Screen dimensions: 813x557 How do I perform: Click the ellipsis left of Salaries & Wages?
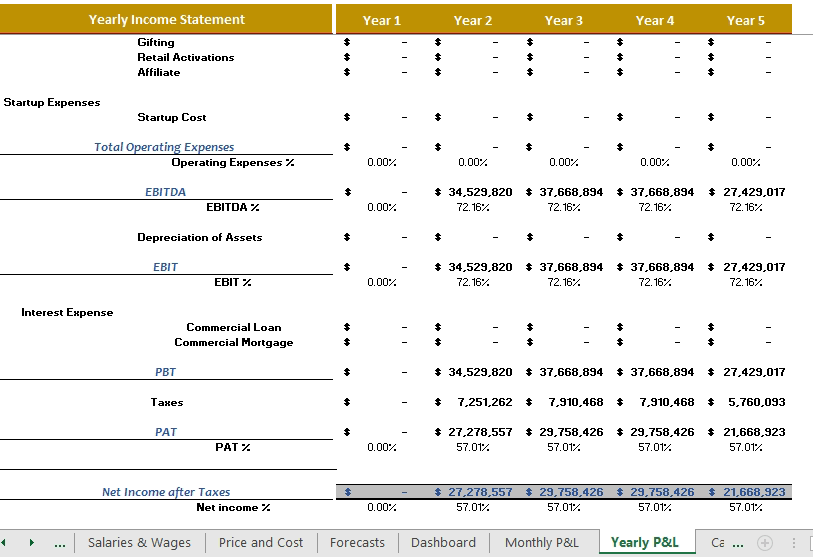60,545
